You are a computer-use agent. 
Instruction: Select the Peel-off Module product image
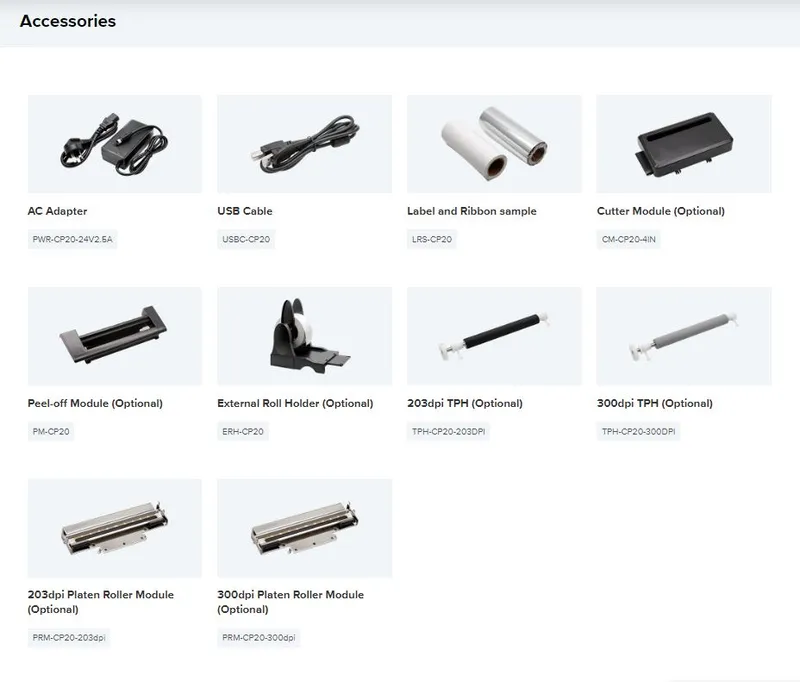(x=115, y=336)
